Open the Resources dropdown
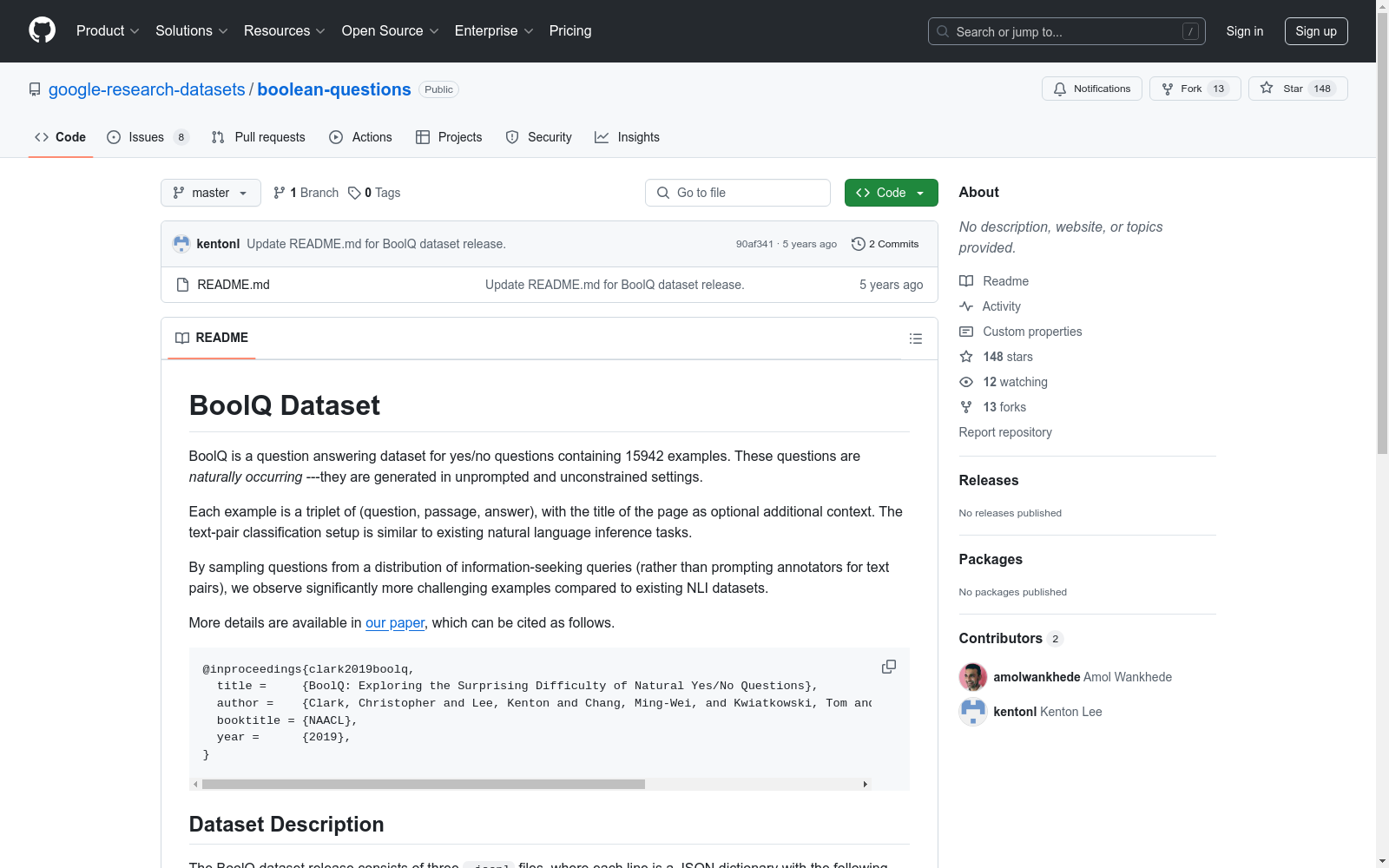The height and width of the screenshot is (868, 1389). point(284,30)
